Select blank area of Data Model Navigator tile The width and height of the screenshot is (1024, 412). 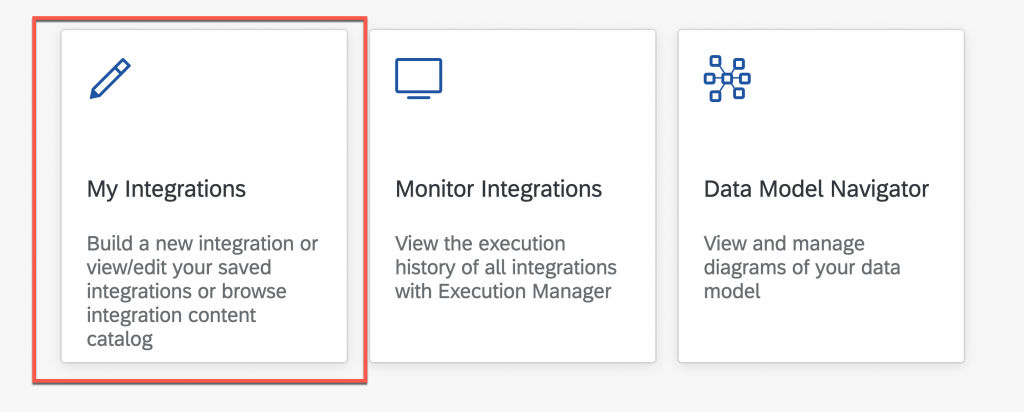tap(821, 333)
